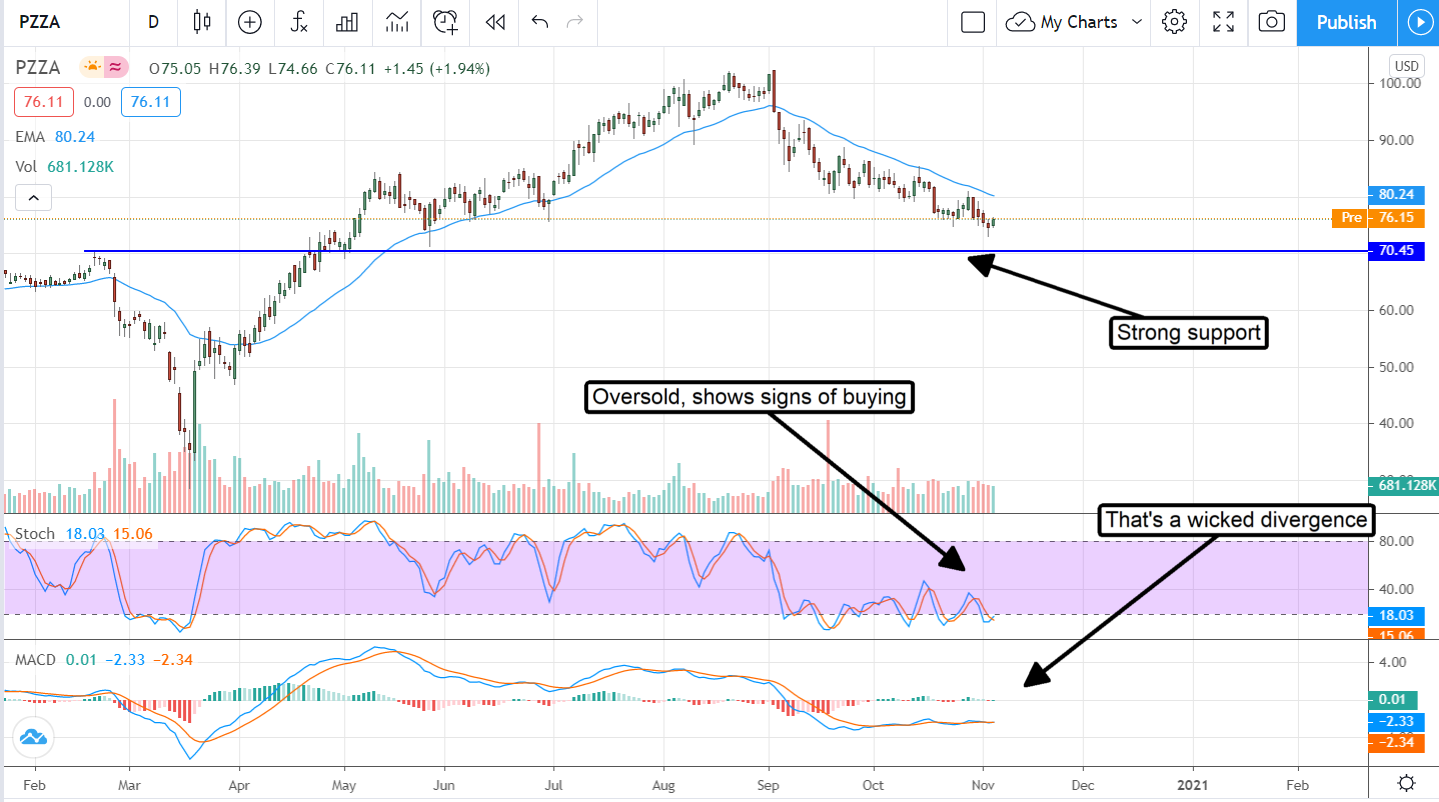Enter fullscreen mode
The width and height of the screenshot is (1439, 802).
pos(1223,22)
